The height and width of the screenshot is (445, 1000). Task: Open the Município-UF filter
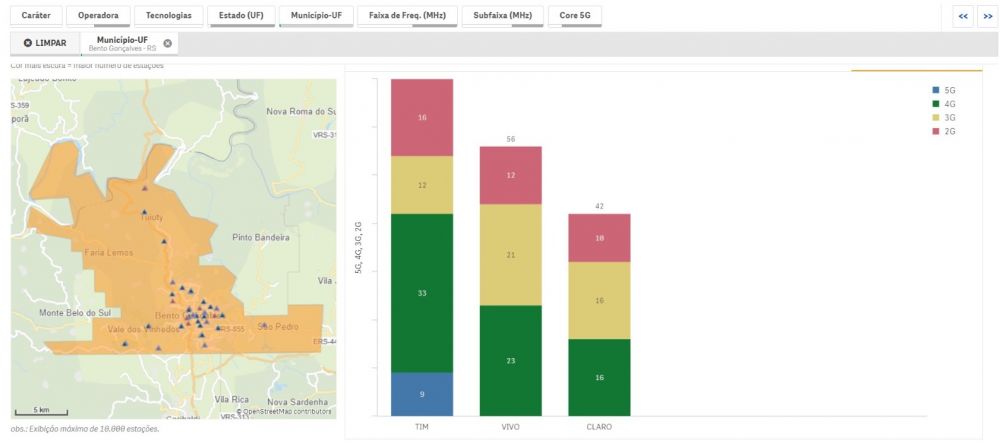click(x=316, y=15)
